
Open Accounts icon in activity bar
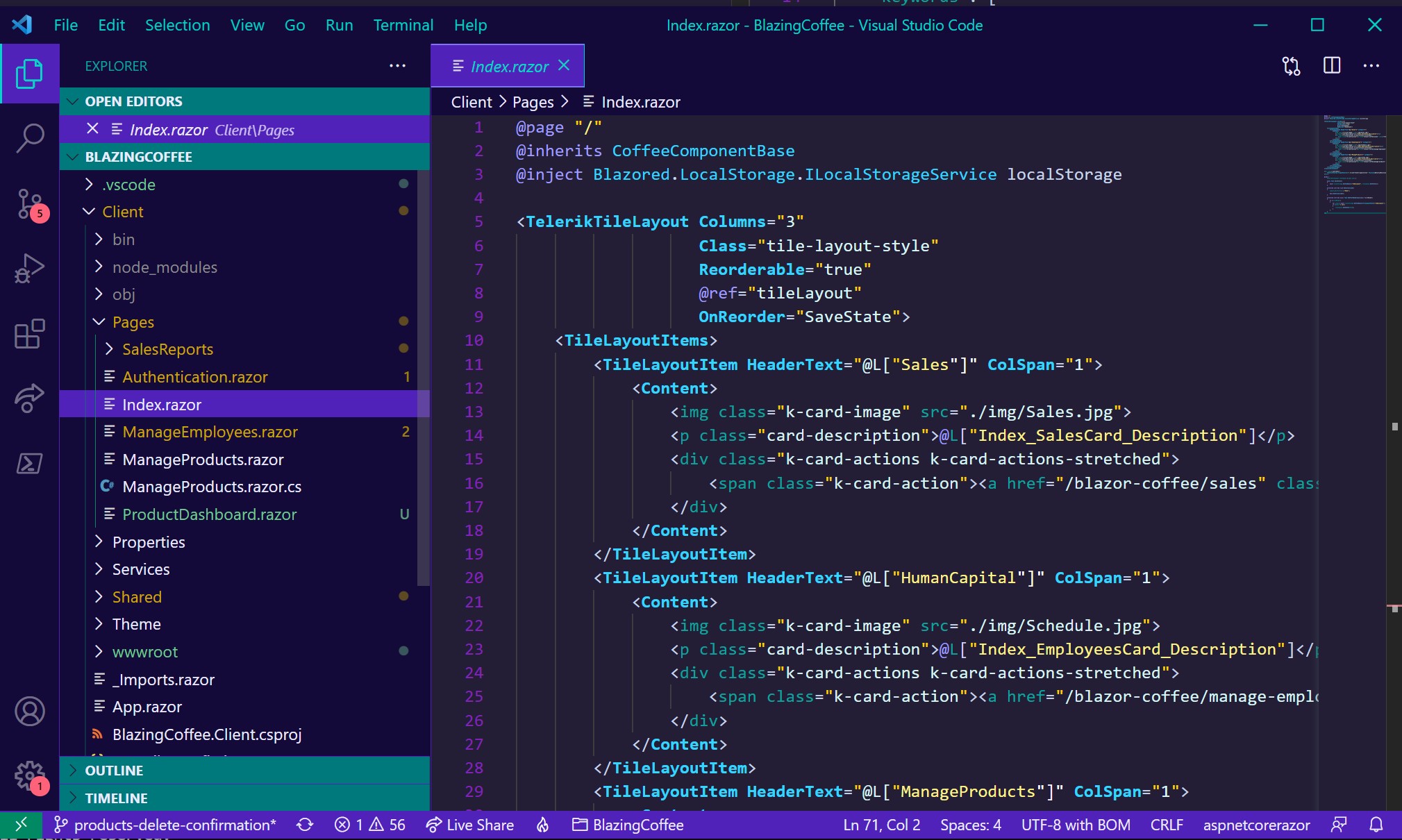tap(29, 712)
